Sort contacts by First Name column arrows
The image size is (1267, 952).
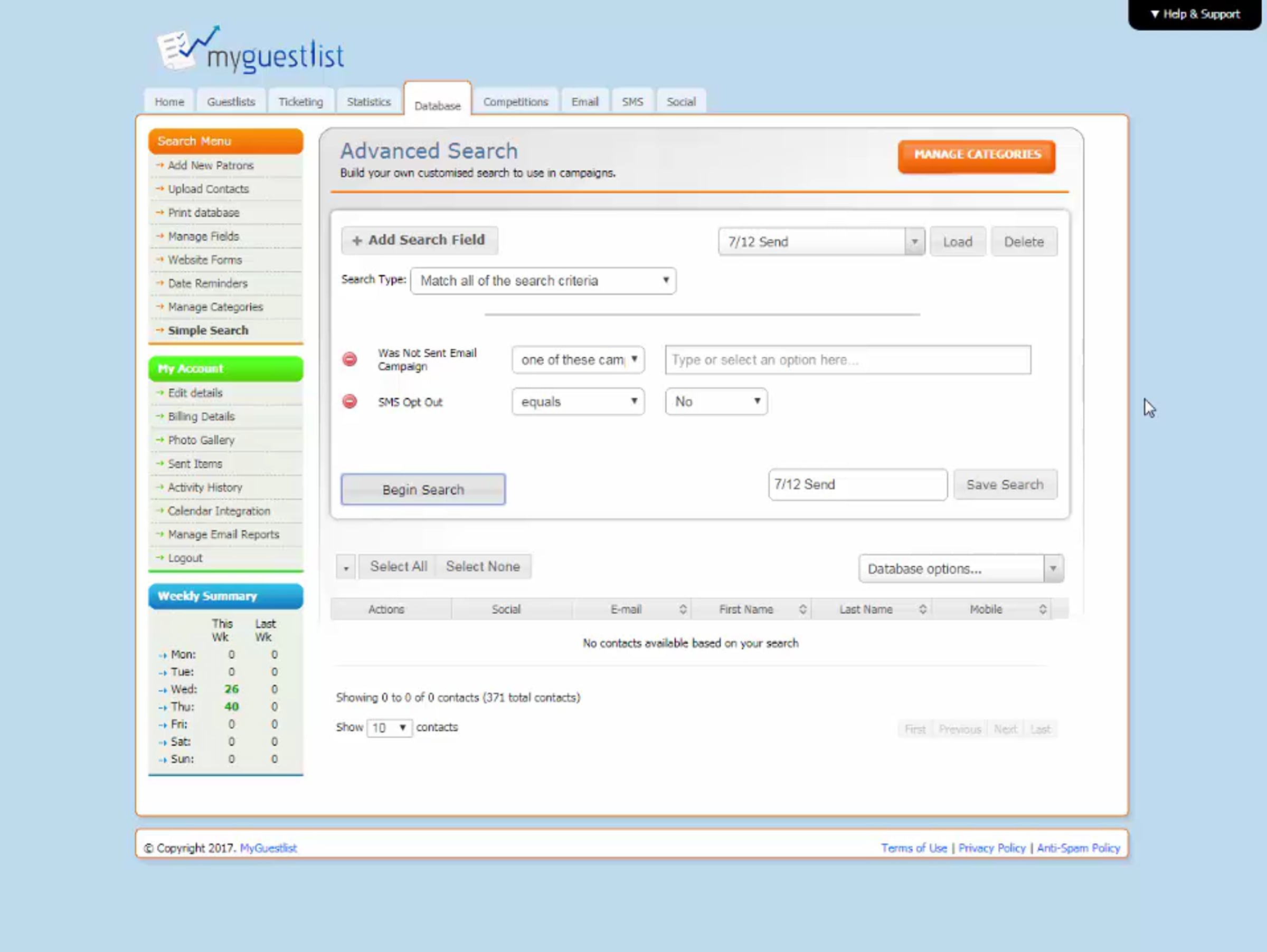click(x=802, y=610)
